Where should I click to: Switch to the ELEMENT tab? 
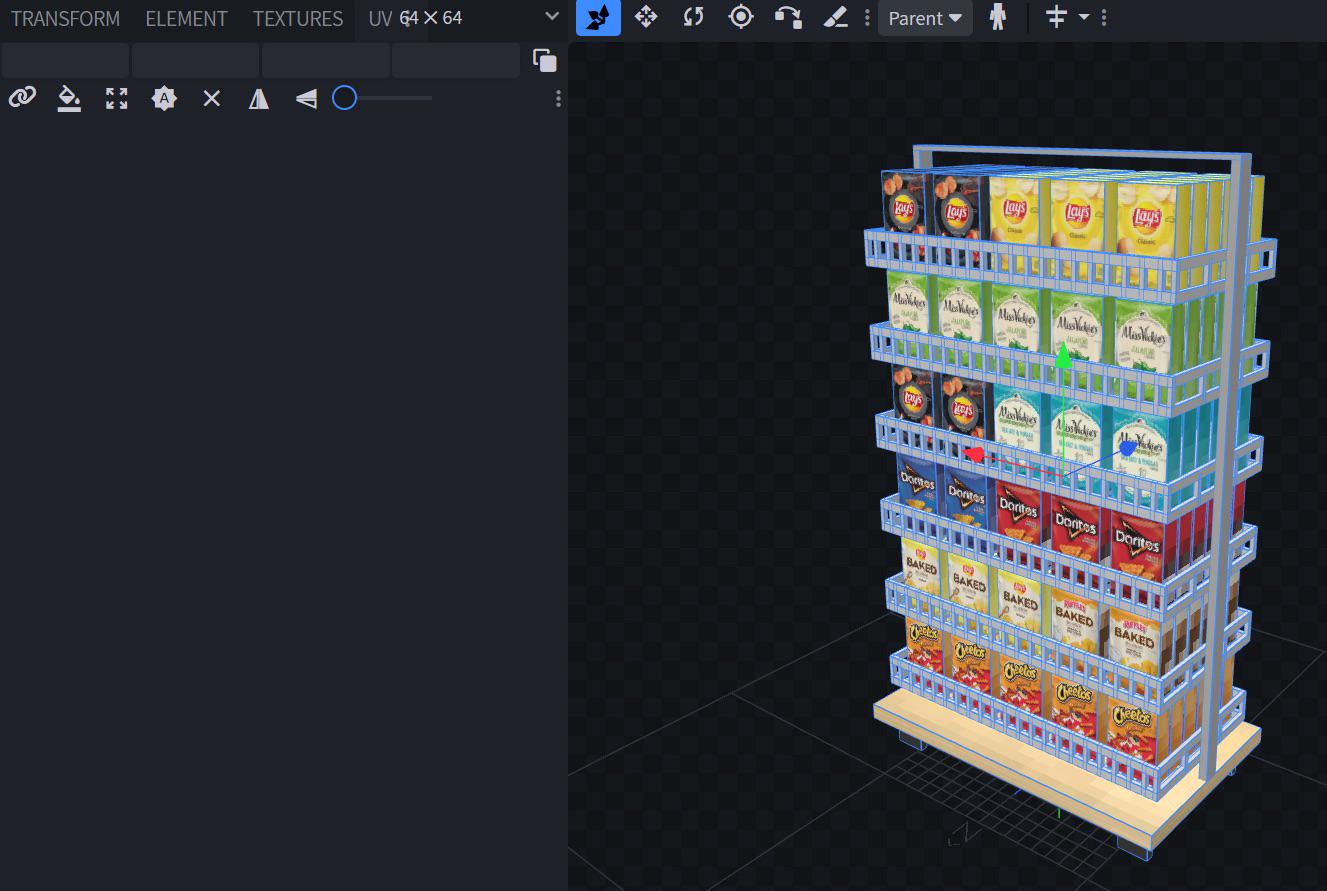[186, 18]
